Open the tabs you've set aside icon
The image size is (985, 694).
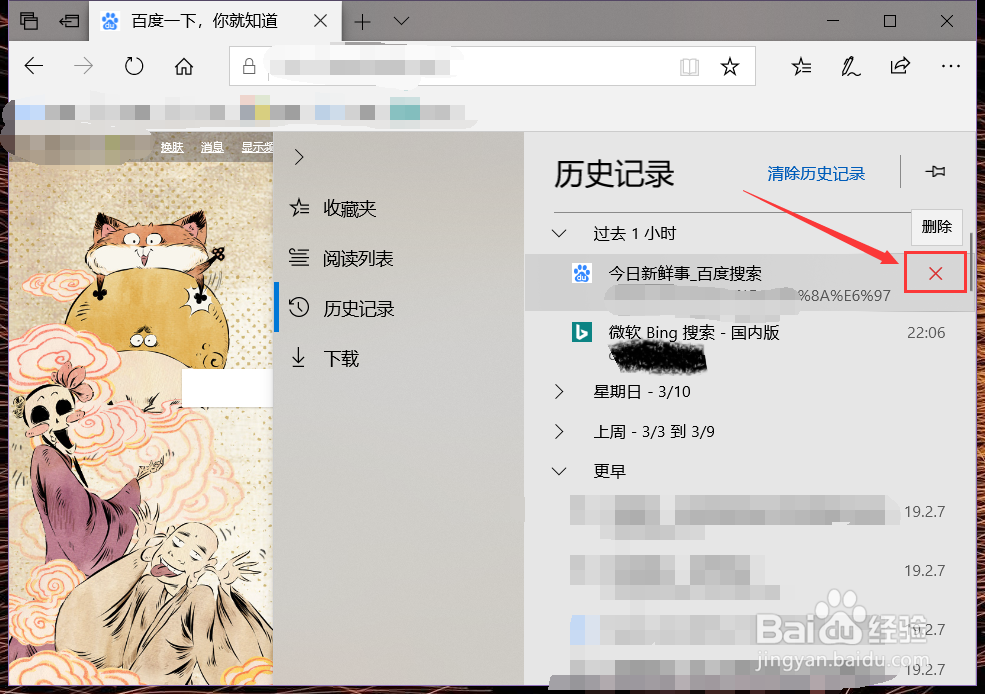(29, 21)
